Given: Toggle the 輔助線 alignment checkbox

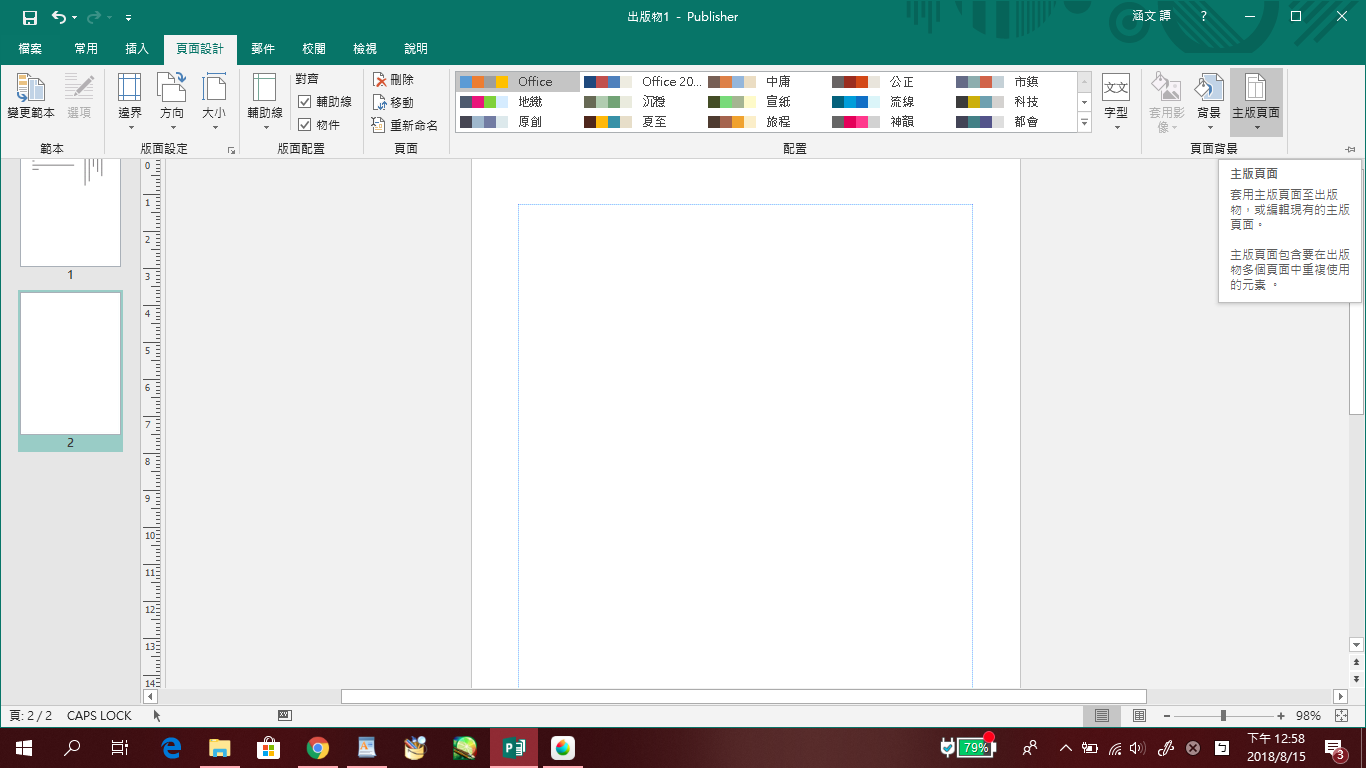Looking at the screenshot, I should (x=305, y=102).
